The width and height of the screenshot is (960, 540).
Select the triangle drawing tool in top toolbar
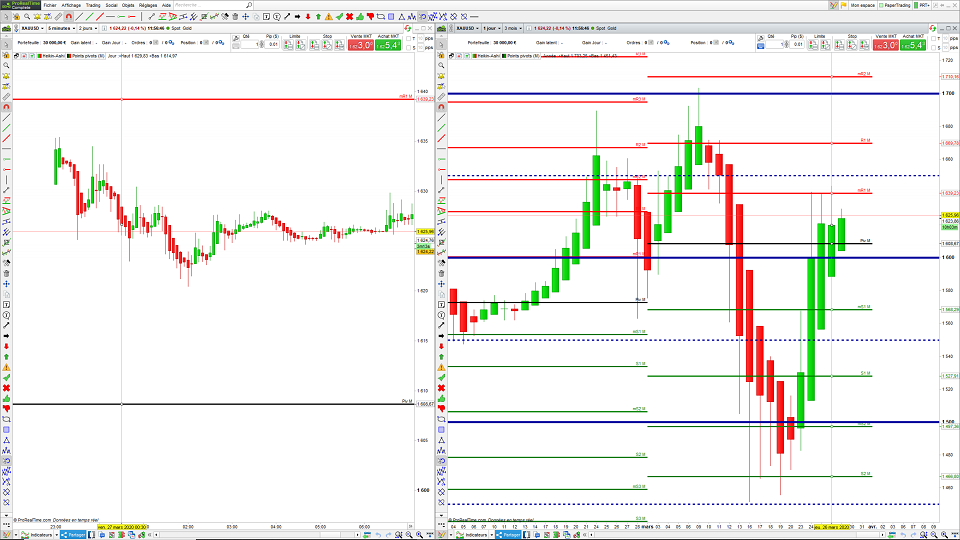[402, 17]
